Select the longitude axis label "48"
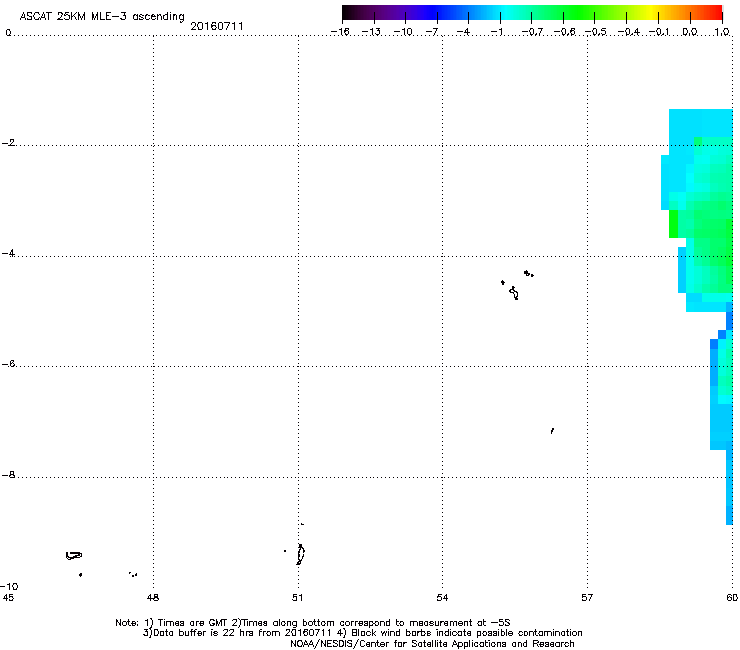 pos(153,598)
